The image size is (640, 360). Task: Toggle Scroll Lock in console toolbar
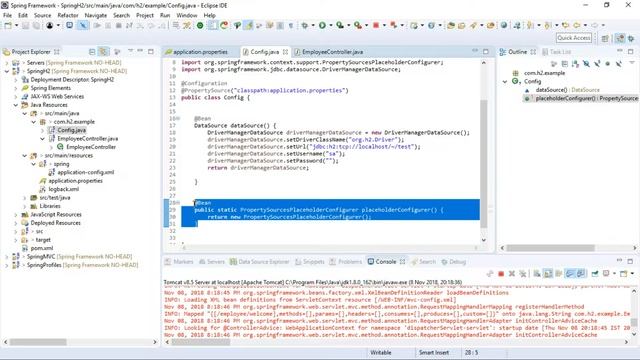click(548, 273)
